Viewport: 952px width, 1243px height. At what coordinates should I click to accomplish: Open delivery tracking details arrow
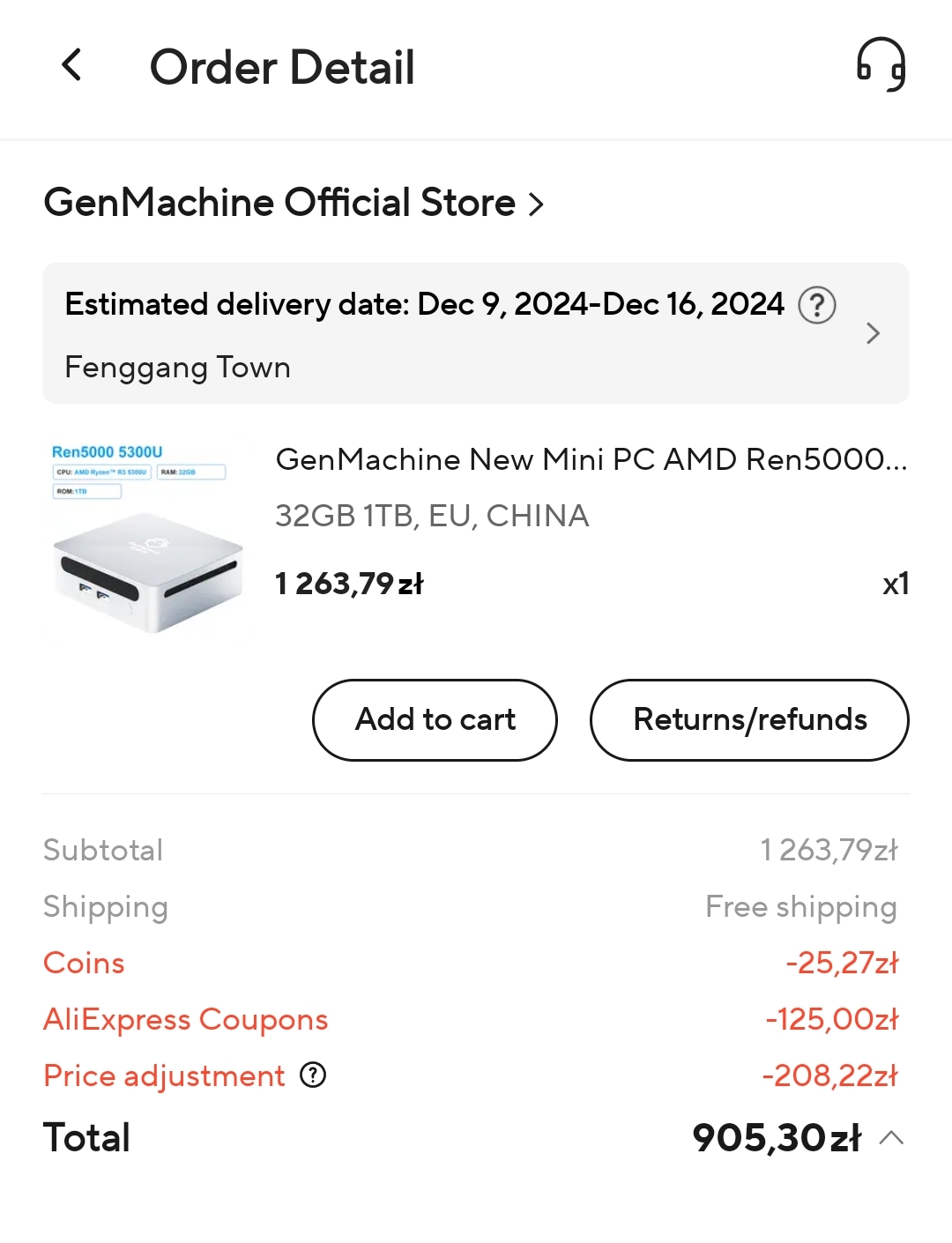(873, 333)
